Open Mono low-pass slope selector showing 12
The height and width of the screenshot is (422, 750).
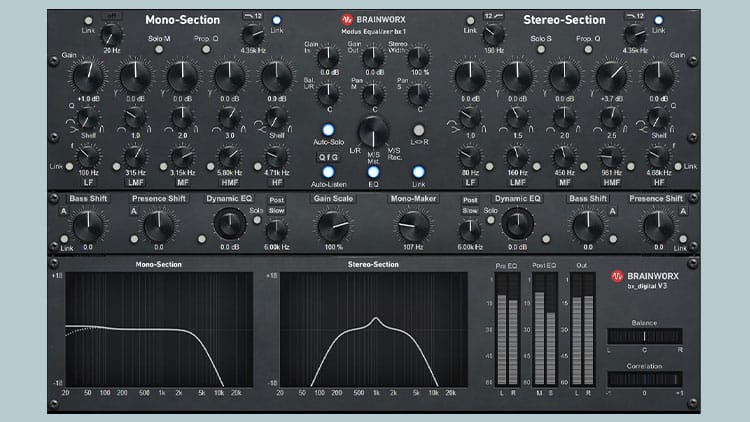coord(253,16)
